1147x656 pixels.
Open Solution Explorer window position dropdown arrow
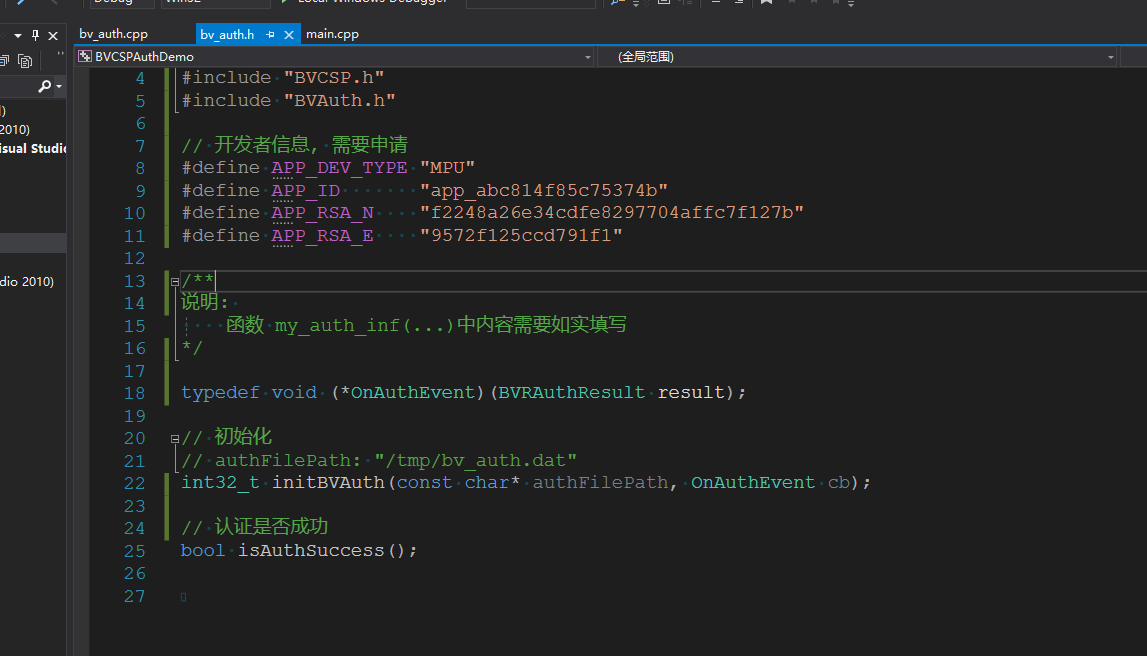point(18,35)
